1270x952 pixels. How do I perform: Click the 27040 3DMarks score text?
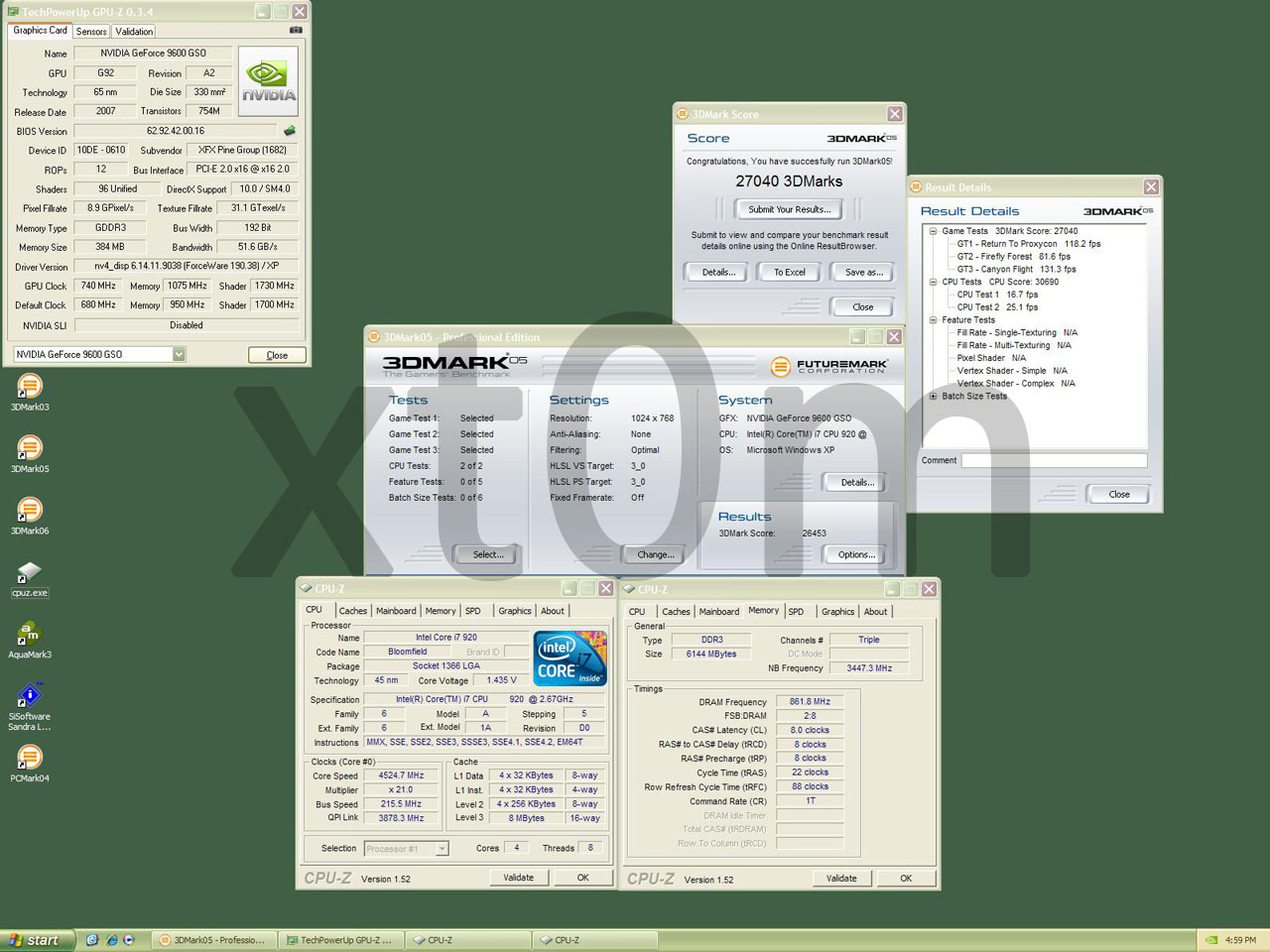click(x=789, y=181)
